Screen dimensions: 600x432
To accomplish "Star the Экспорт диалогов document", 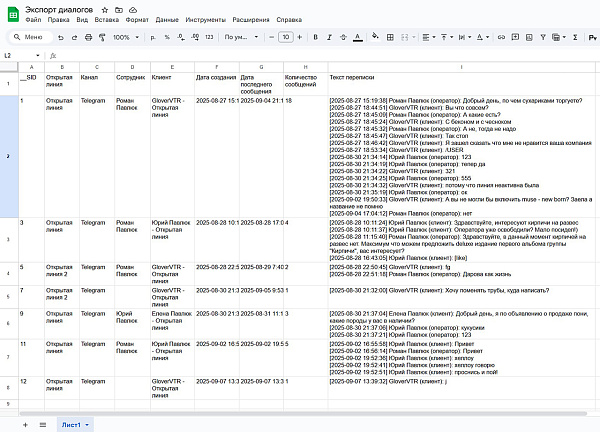I will tap(105, 10).
